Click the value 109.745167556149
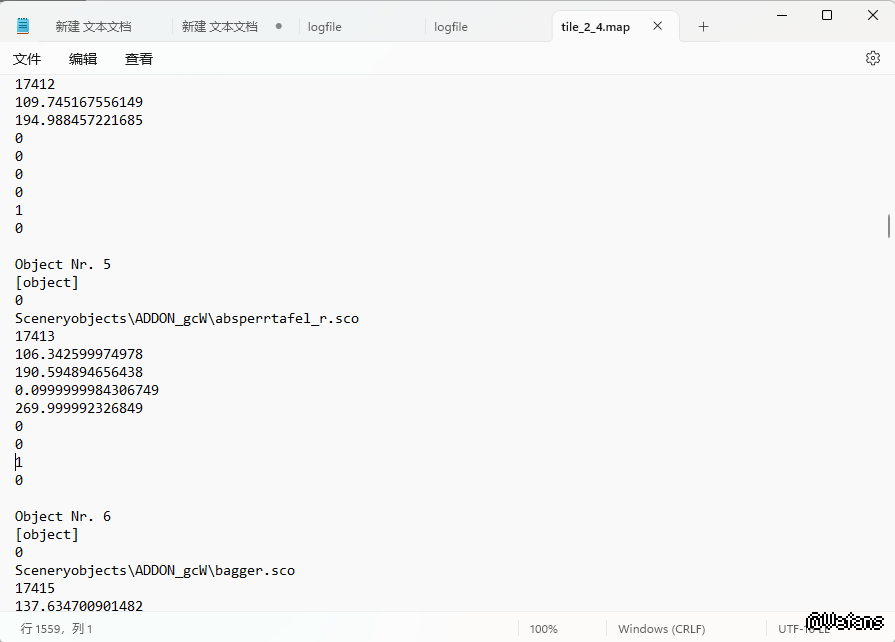The width and height of the screenshot is (895, 642). (x=79, y=102)
